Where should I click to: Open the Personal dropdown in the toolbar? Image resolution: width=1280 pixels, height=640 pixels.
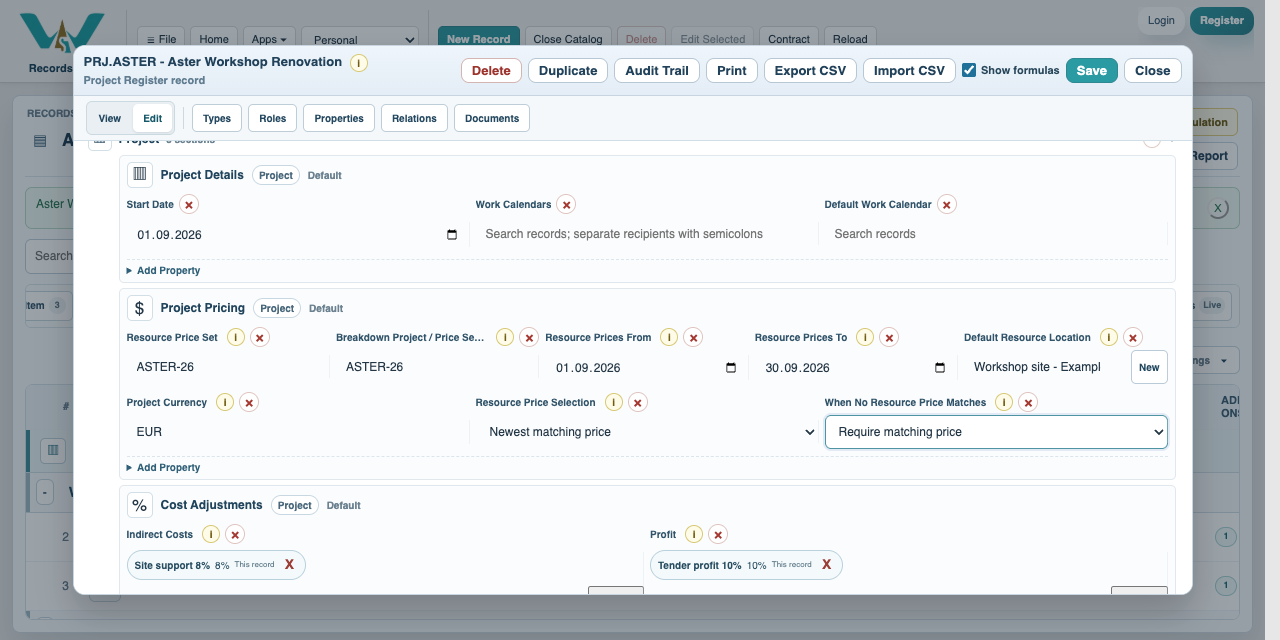(x=360, y=39)
